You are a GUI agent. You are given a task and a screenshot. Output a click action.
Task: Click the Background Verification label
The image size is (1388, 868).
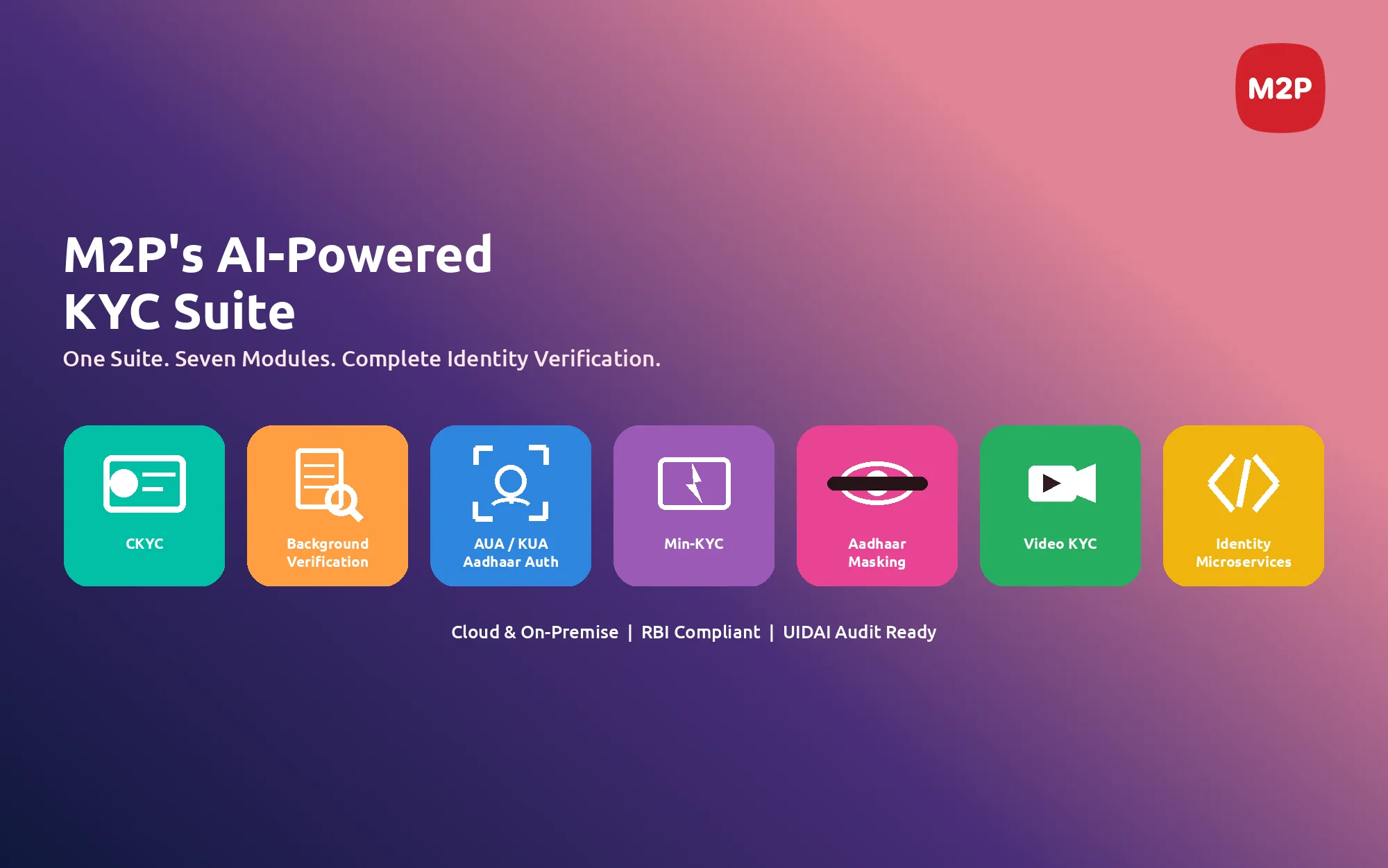point(328,553)
